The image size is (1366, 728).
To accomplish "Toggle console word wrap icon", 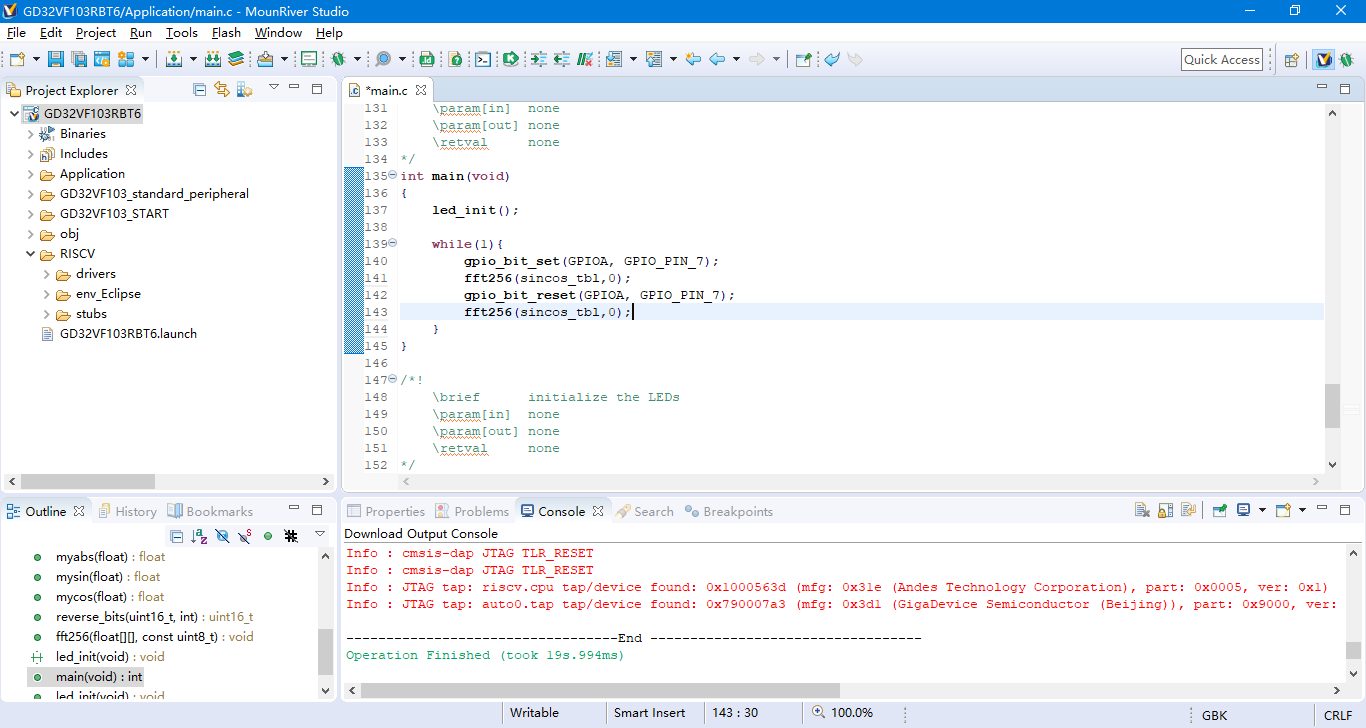I will coord(1189,510).
